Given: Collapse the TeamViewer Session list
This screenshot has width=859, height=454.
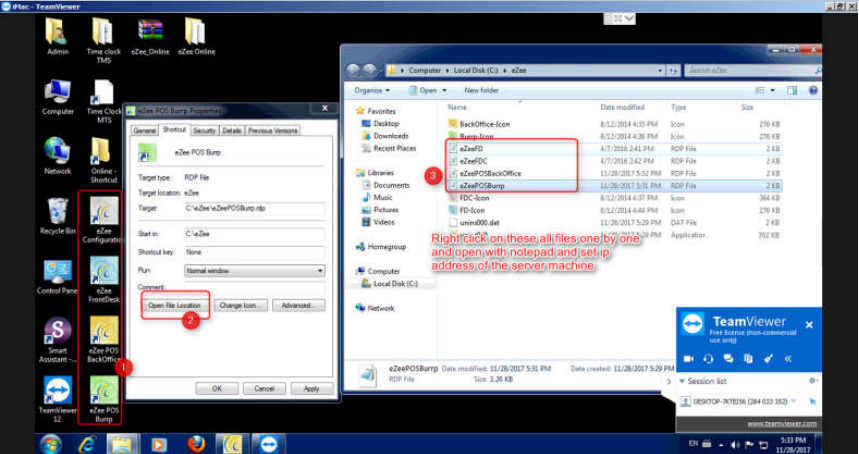Looking at the screenshot, I should pyautogui.click(x=682, y=381).
